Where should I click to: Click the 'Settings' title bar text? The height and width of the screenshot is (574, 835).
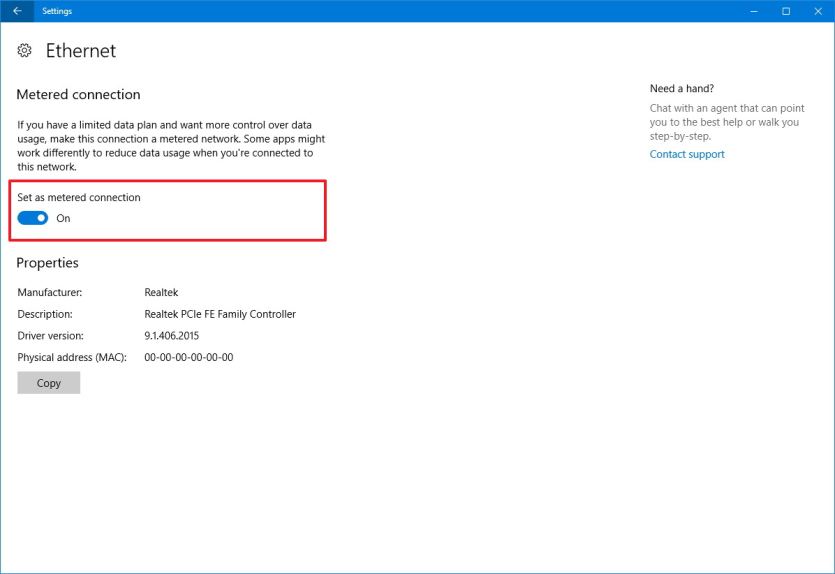57,11
